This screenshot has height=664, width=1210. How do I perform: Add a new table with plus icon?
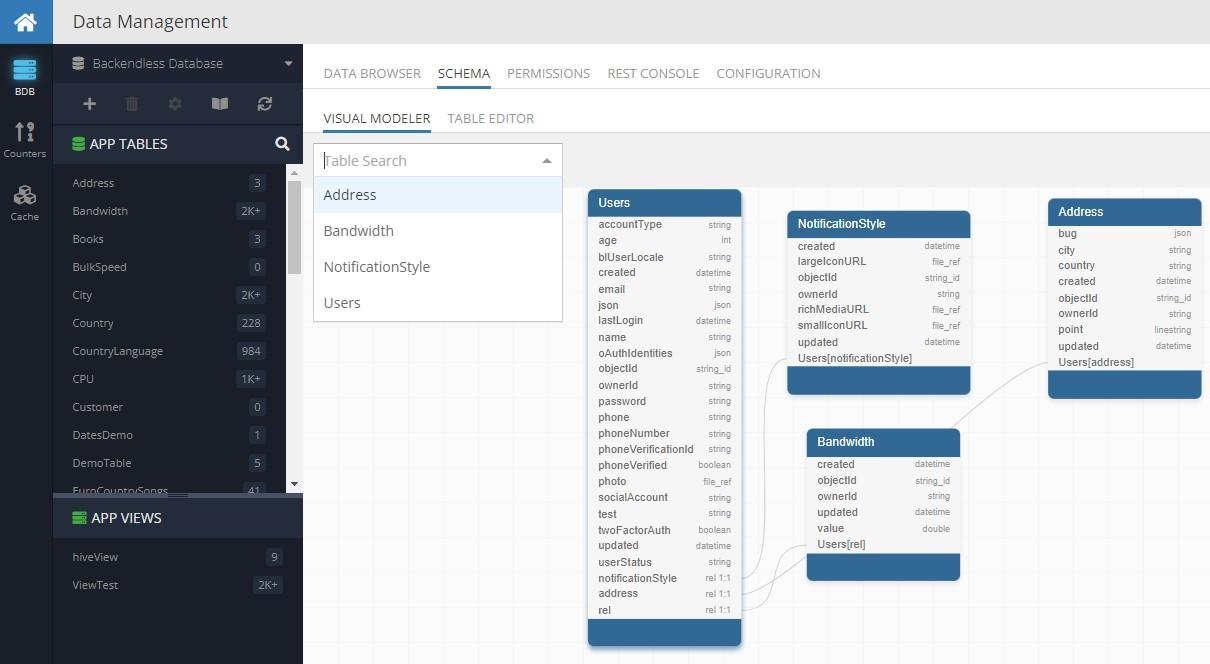coord(89,104)
